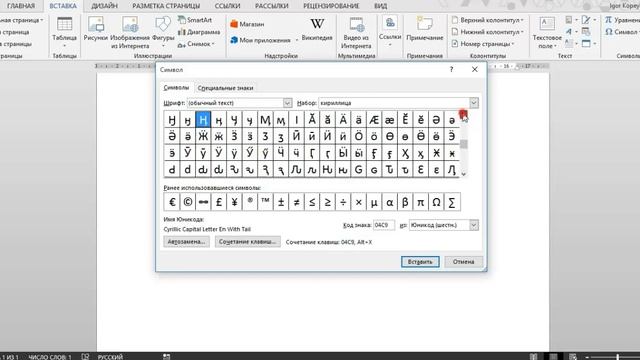This screenshot has width=640, height=360.
Task: Insert a SmartArt graphic
Action: click(x=195, y=20)
